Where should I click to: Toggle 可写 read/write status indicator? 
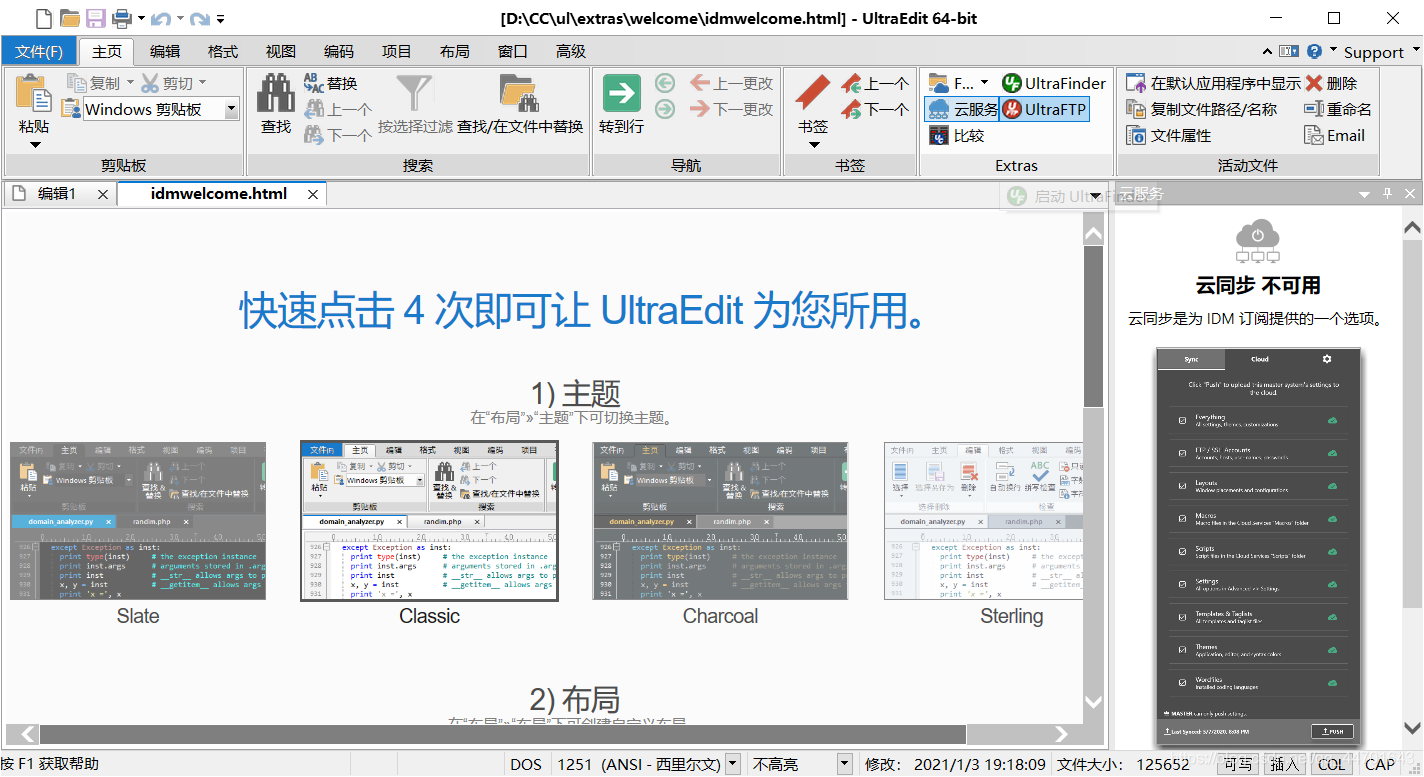[x=1238, y=764]
